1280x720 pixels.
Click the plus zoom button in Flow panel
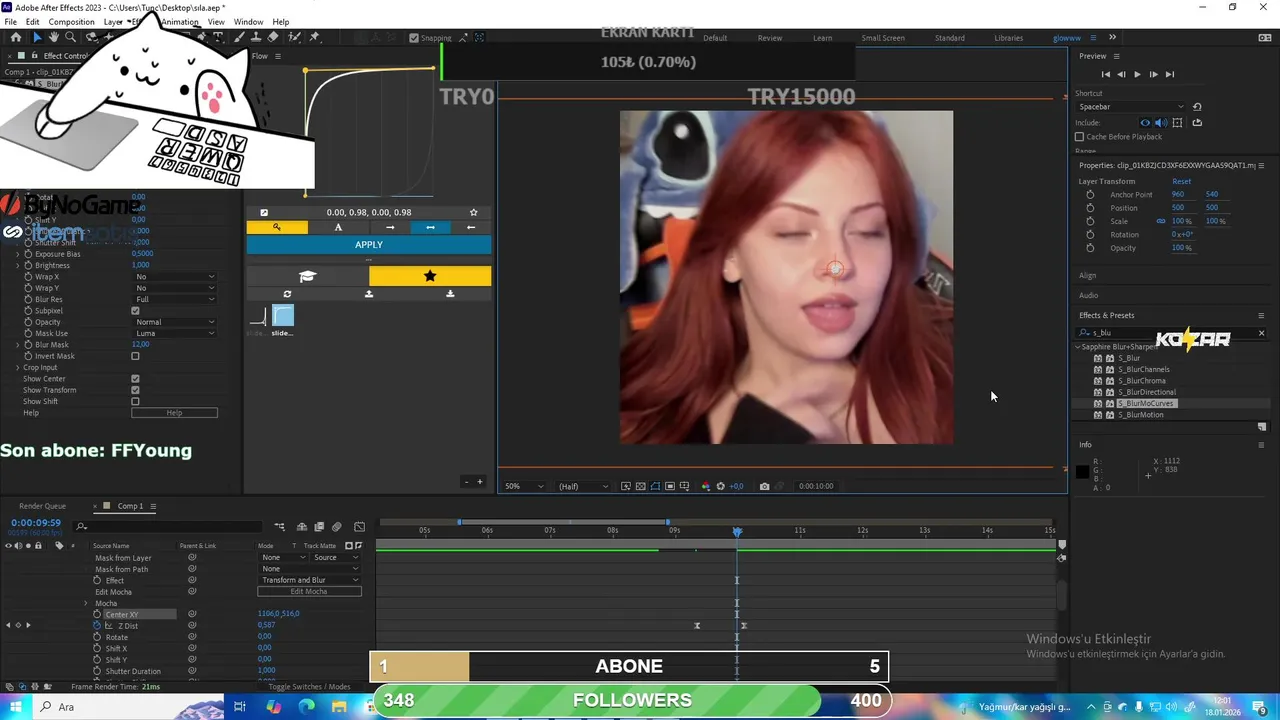coord(480,482)
